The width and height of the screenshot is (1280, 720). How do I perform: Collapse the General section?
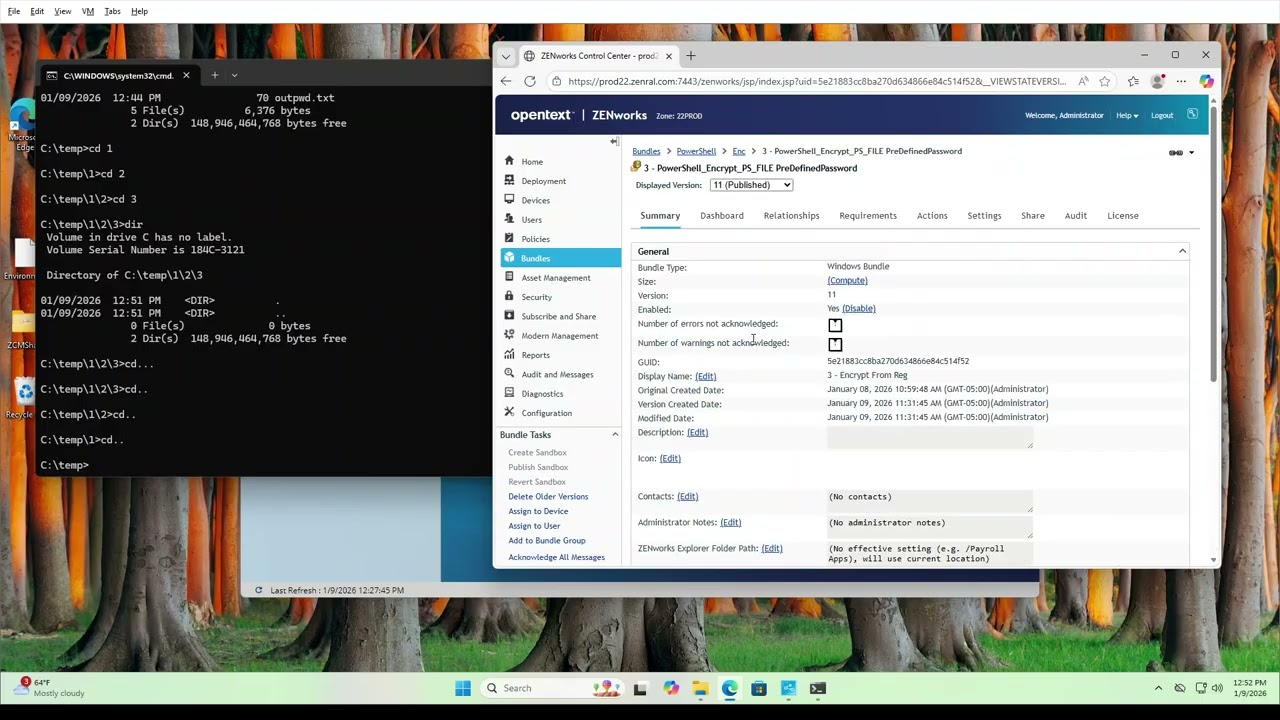1182,251
